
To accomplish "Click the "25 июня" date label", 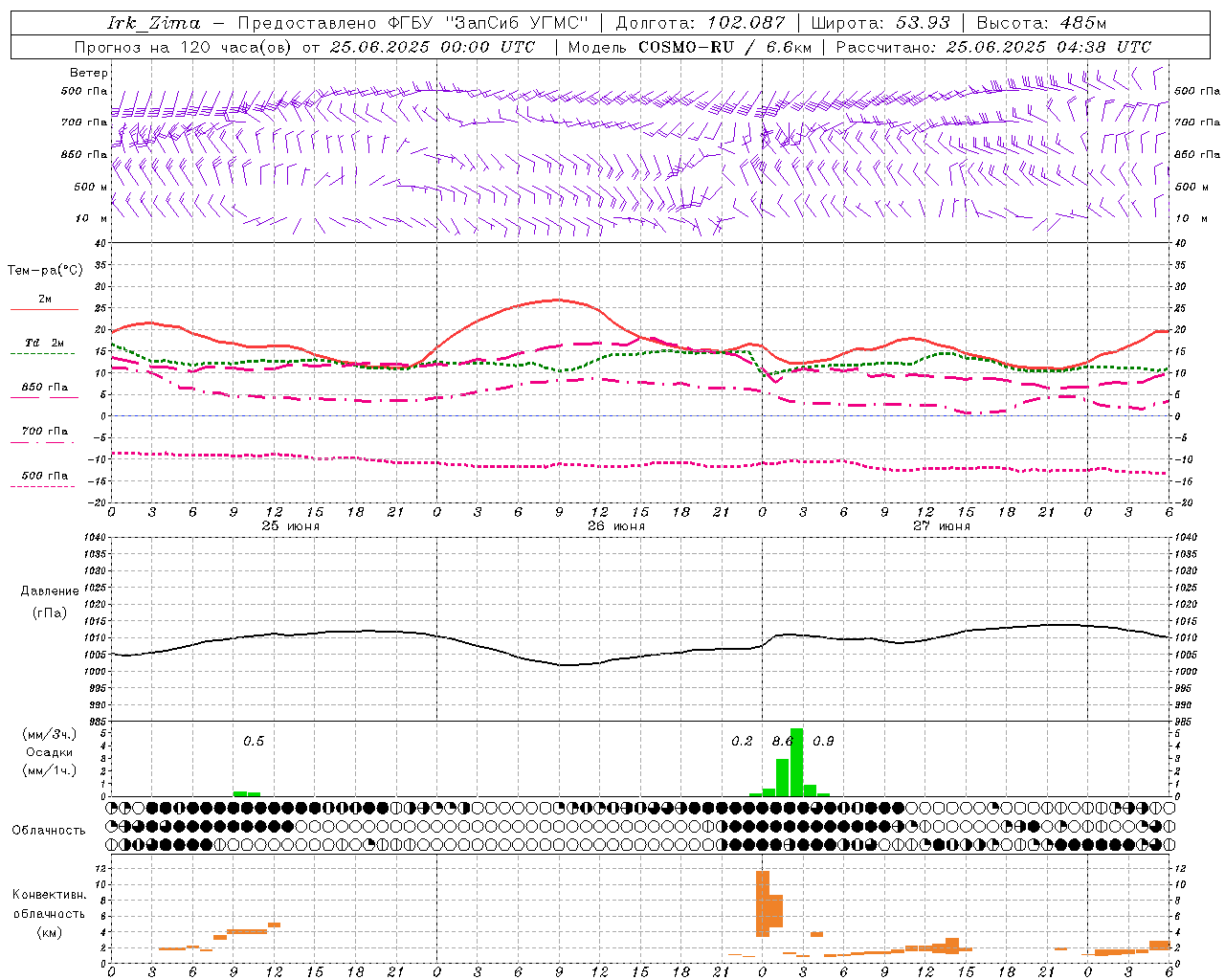I will (291, 526).
